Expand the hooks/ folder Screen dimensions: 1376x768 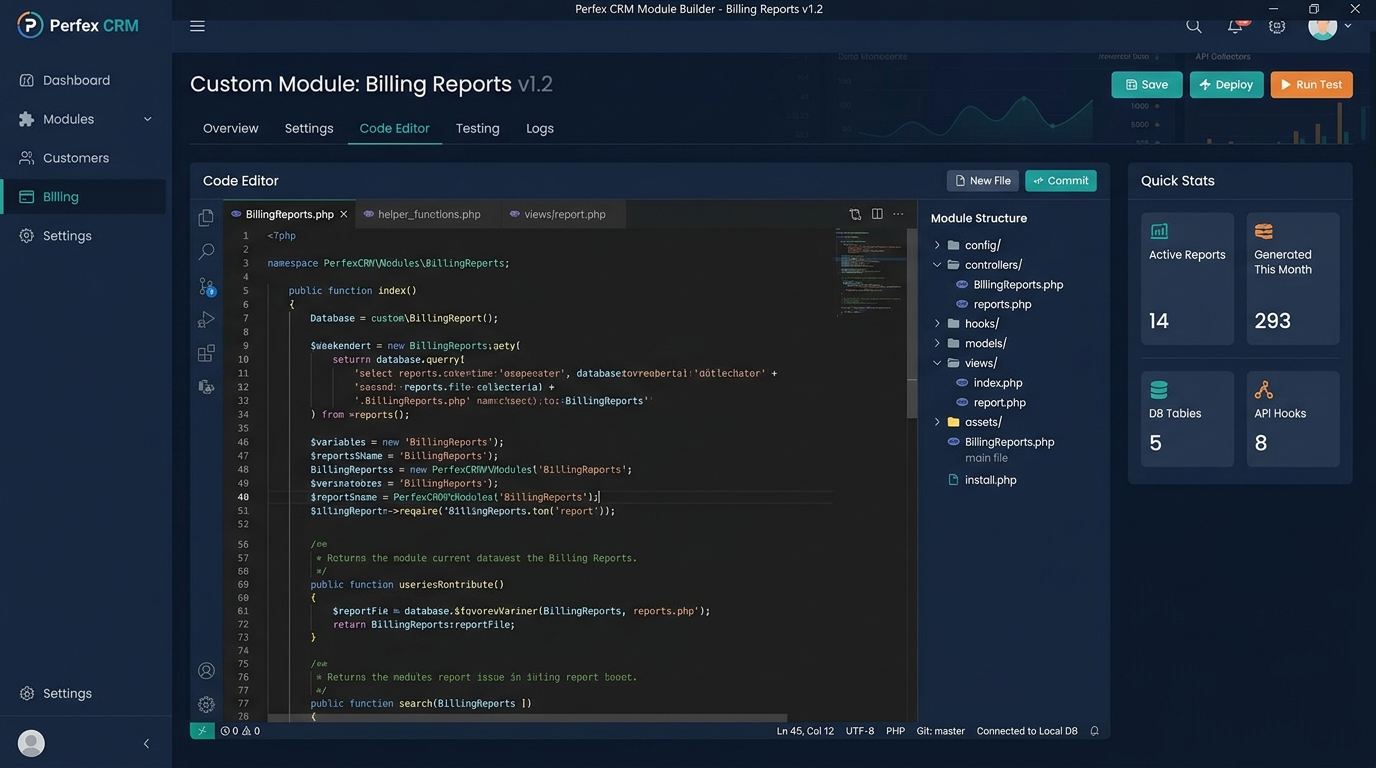pos(937,324)
